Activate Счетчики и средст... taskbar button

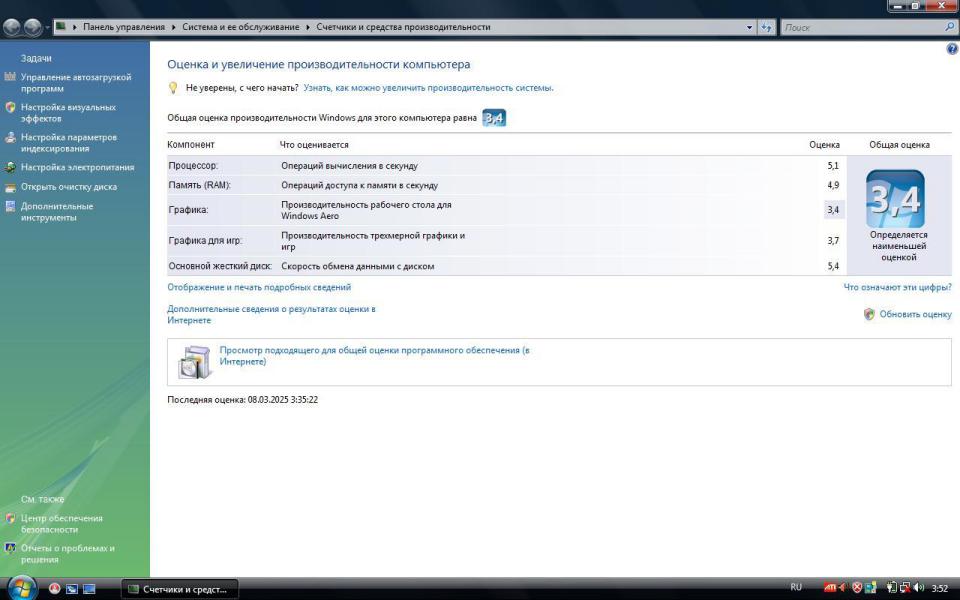180,589
